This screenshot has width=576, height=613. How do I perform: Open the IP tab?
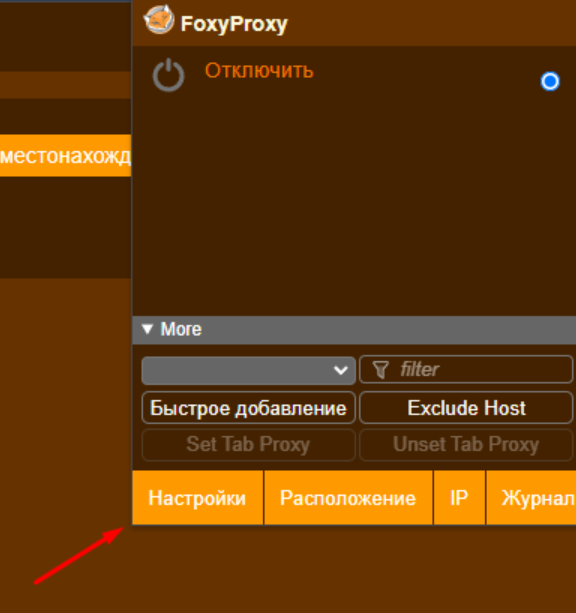pos(459,498)
